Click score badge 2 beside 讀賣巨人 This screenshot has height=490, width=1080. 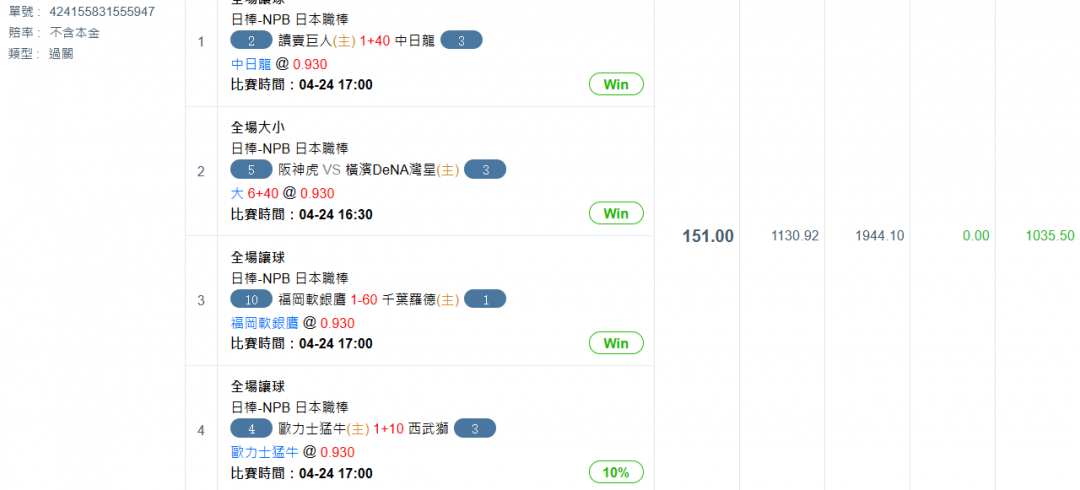coord(251,41)
